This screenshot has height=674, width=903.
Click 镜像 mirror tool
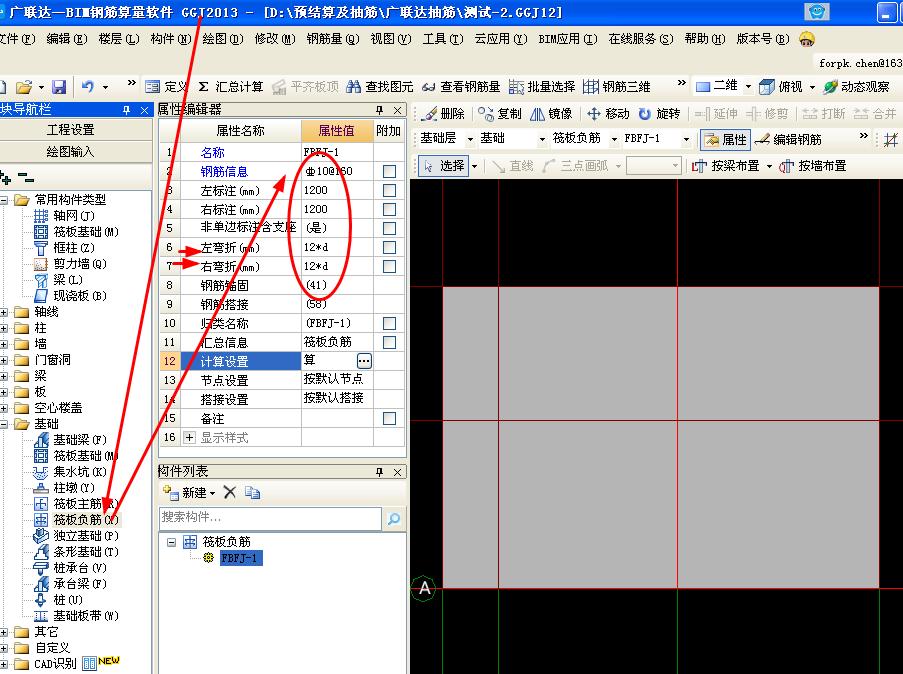pos(551,114)
